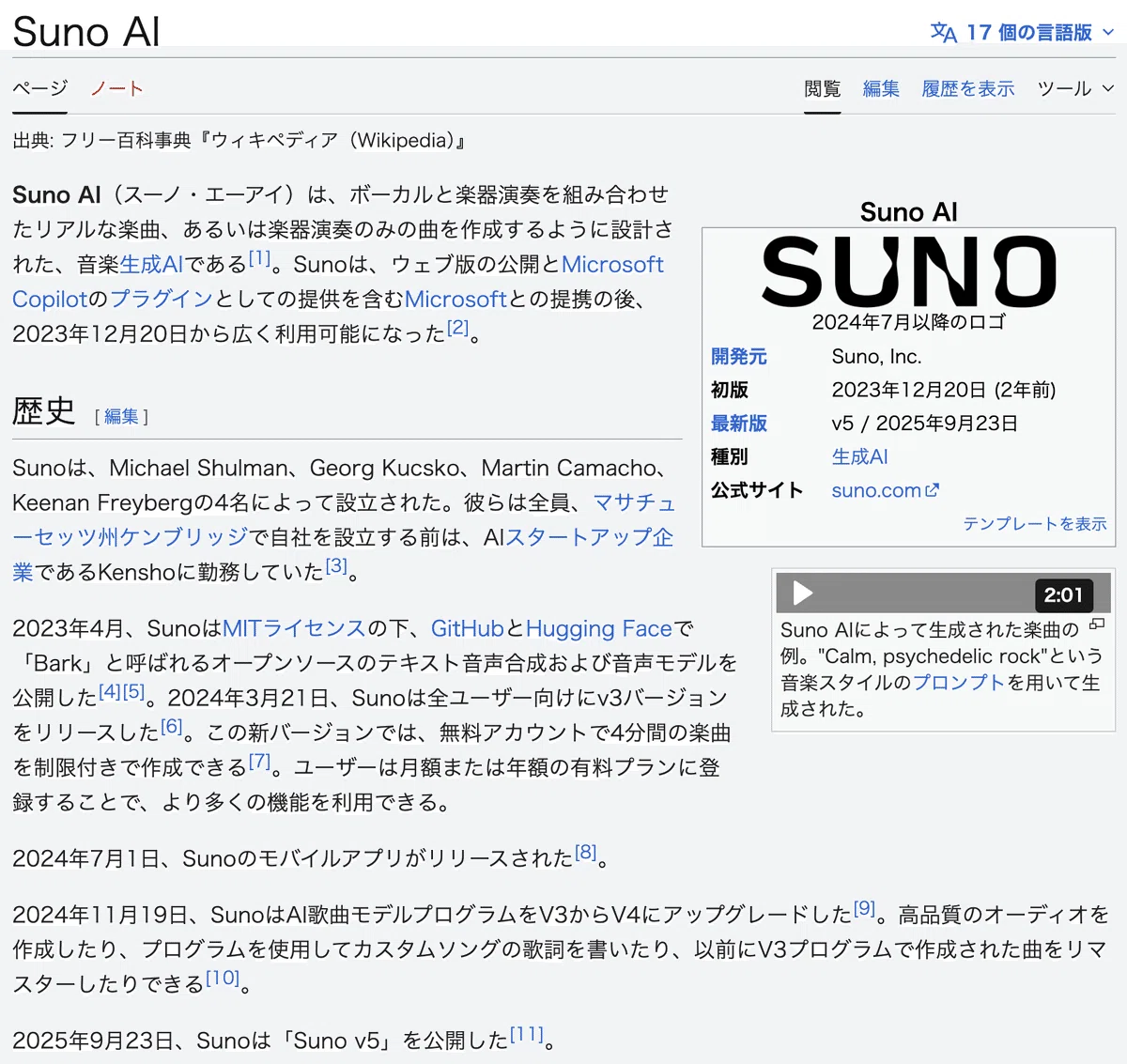Click the テンプレートを表示 link
Image resolution: width=1127 pixels, height=1064 pixels.
pyautogui.click(x=1035, y=524)
